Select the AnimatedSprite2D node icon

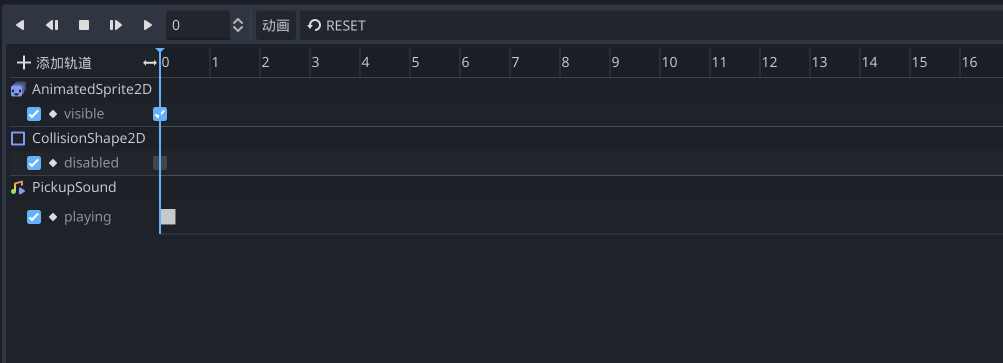tap(18, 90)
